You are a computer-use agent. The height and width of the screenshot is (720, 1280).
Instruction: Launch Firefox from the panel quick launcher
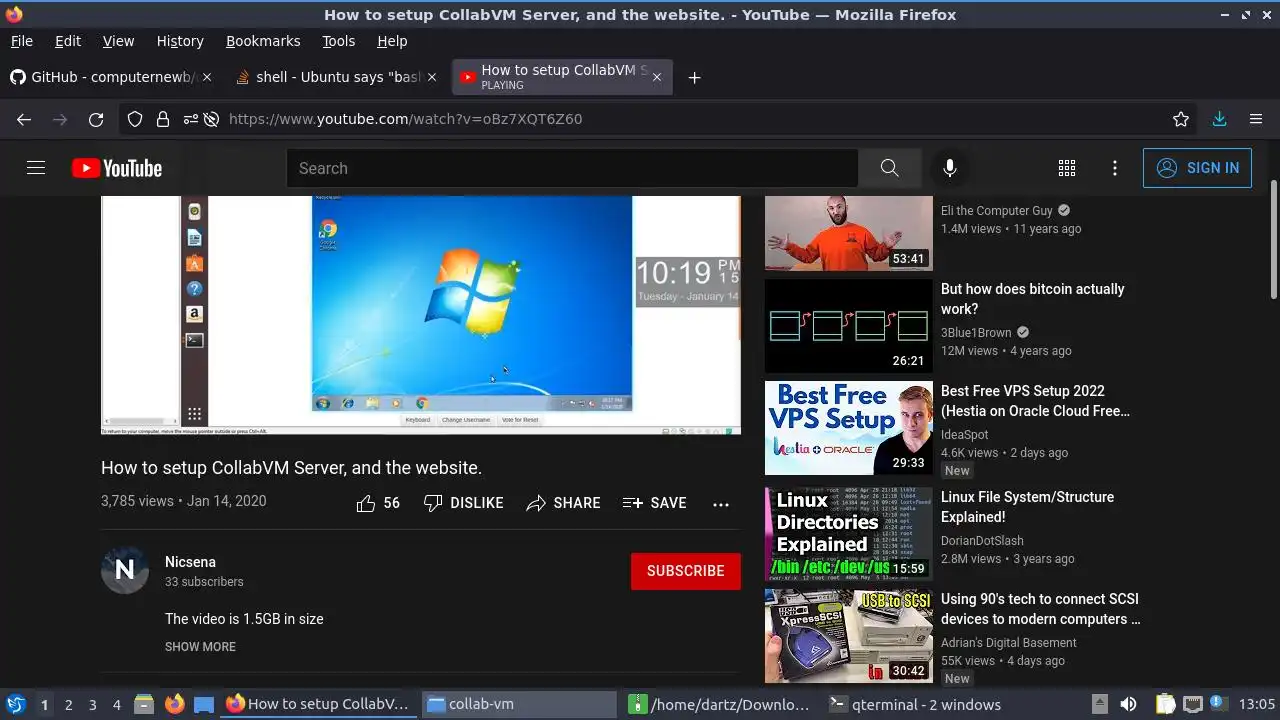[x=174, y=704]
